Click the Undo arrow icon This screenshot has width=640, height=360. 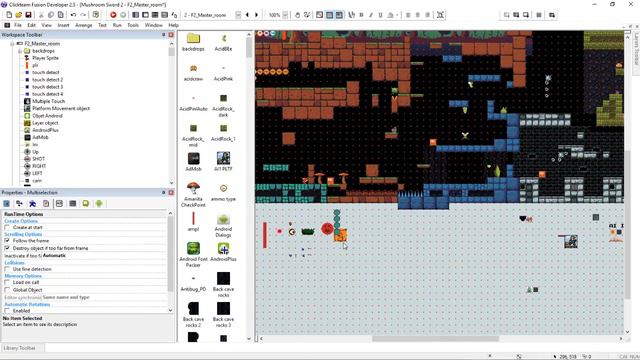(73, 15)
